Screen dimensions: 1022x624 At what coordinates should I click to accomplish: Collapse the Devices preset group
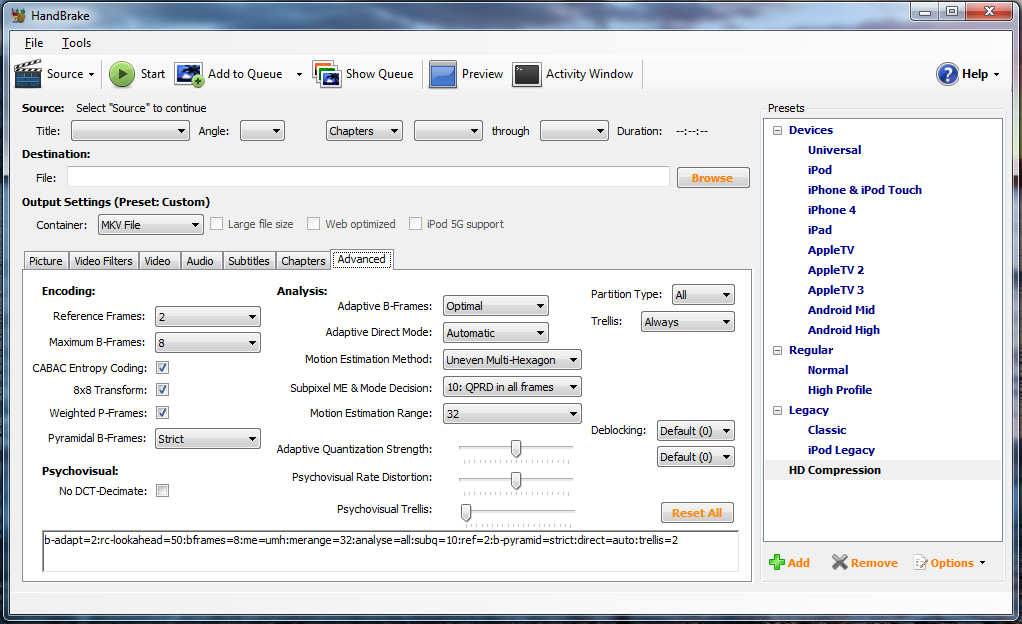(777, 130)
